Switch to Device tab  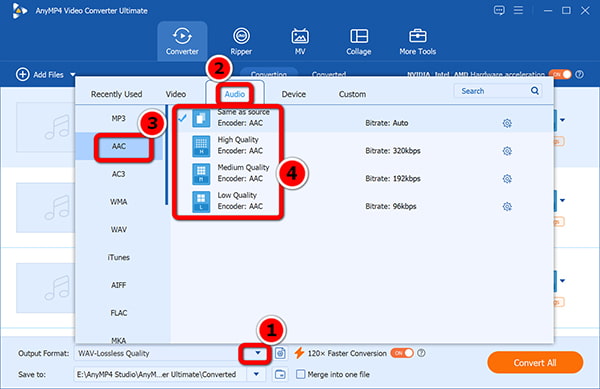tap(293, 94)
